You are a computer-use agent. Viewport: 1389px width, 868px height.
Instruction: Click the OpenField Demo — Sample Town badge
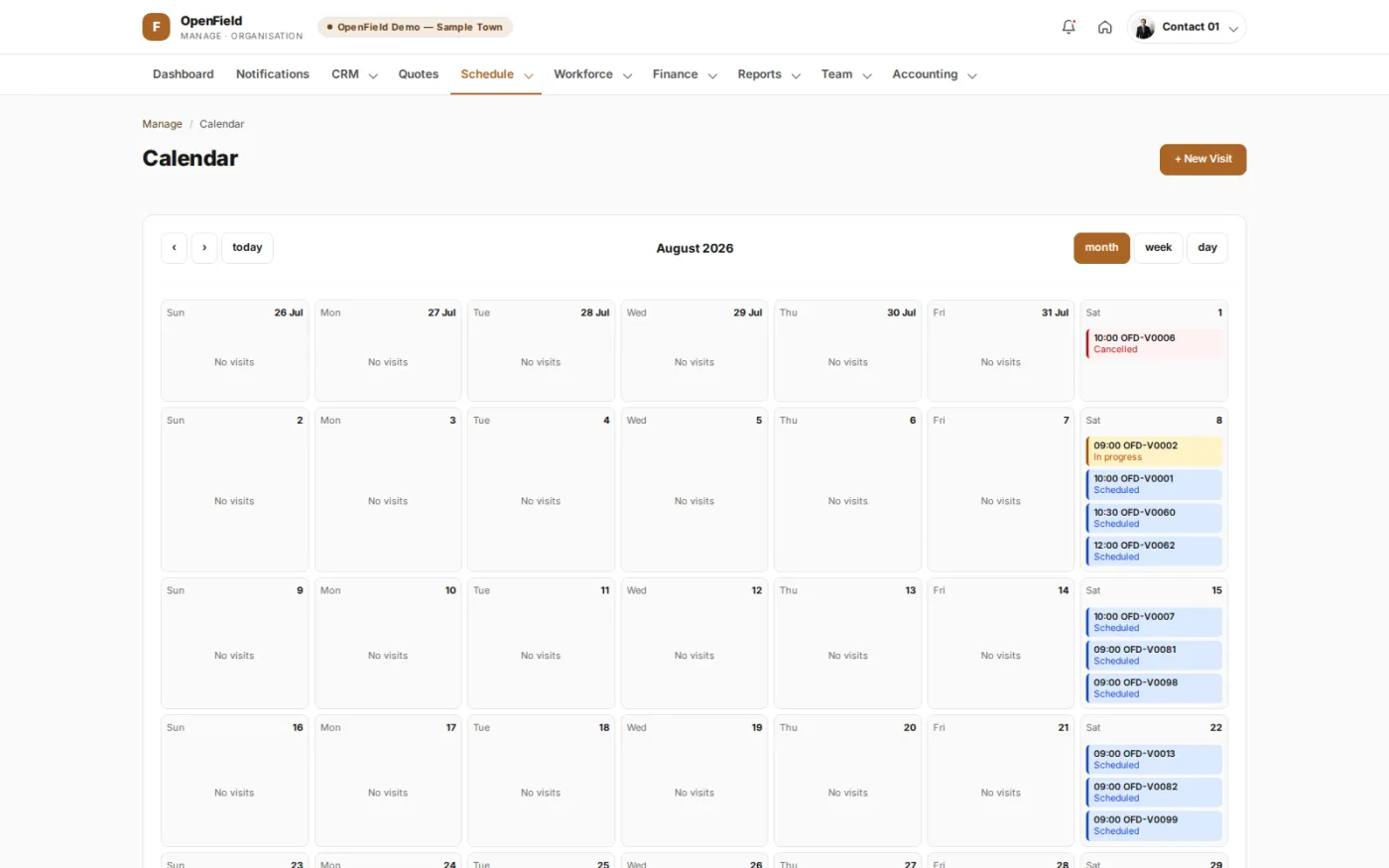(x=415, y=27)
